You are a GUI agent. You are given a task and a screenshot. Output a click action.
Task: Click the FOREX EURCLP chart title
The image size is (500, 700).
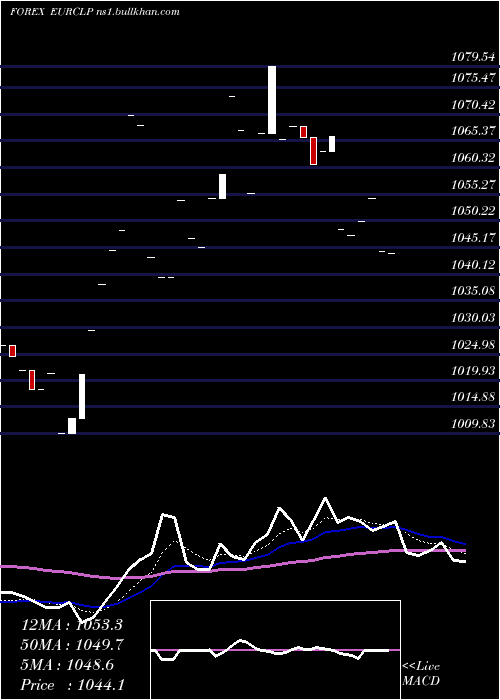52,12
